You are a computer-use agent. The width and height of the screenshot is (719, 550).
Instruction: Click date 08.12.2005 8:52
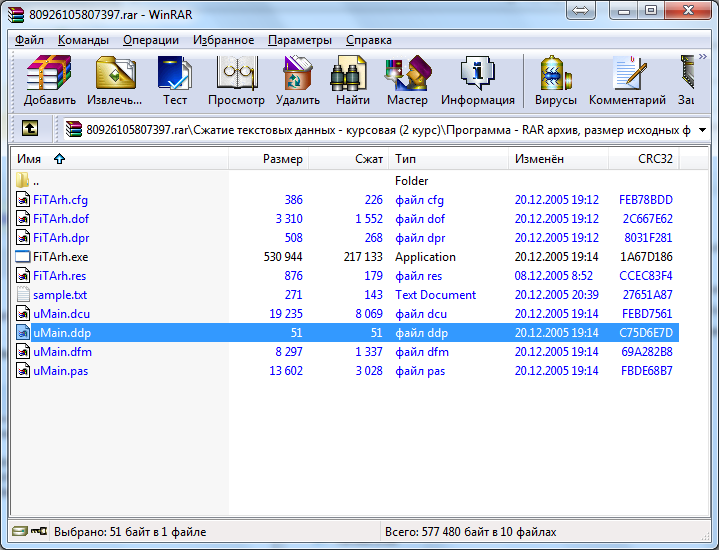point(553,276)
